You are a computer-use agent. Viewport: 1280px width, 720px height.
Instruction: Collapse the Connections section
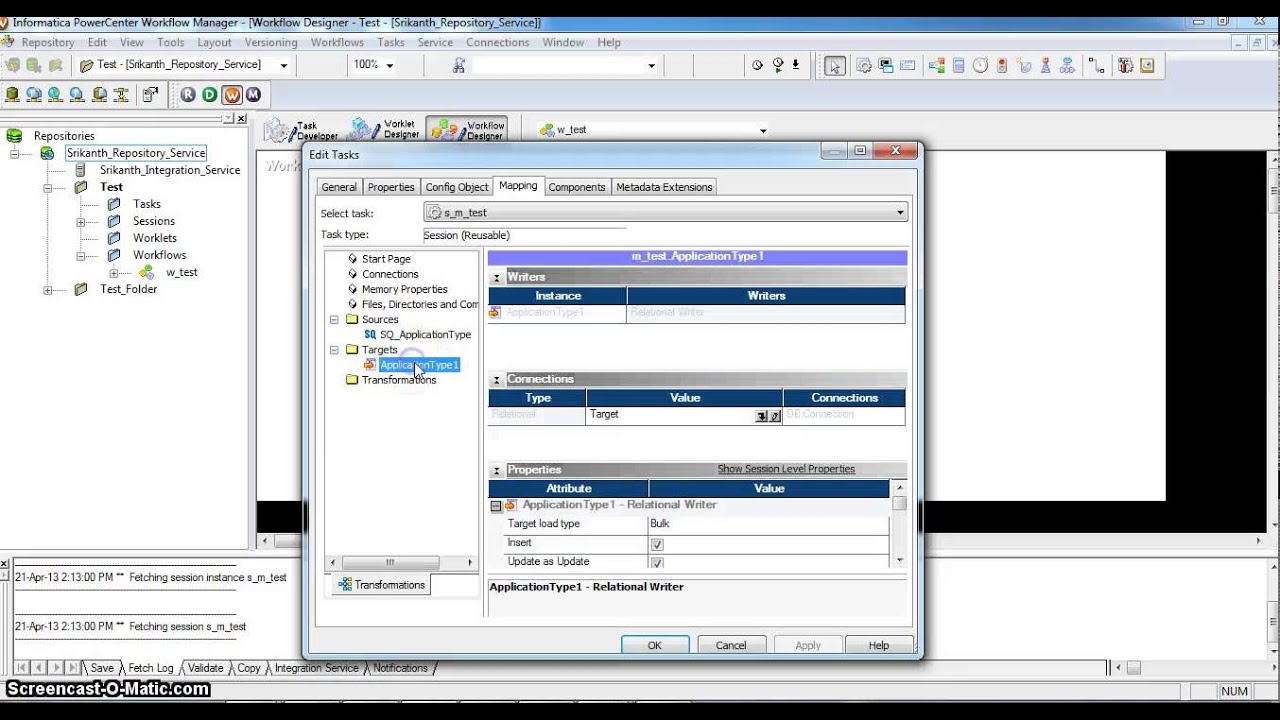coord(496,380)
